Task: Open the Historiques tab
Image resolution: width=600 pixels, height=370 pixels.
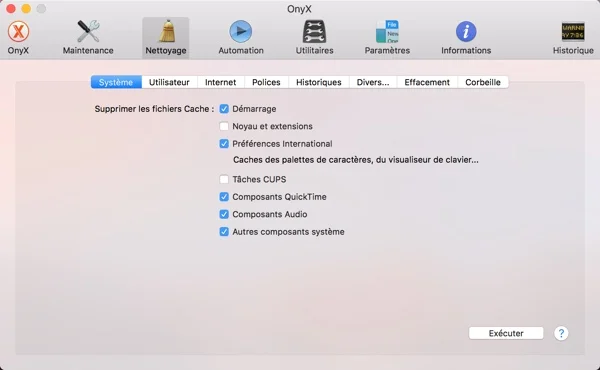Action: click(x=319, y=82)
